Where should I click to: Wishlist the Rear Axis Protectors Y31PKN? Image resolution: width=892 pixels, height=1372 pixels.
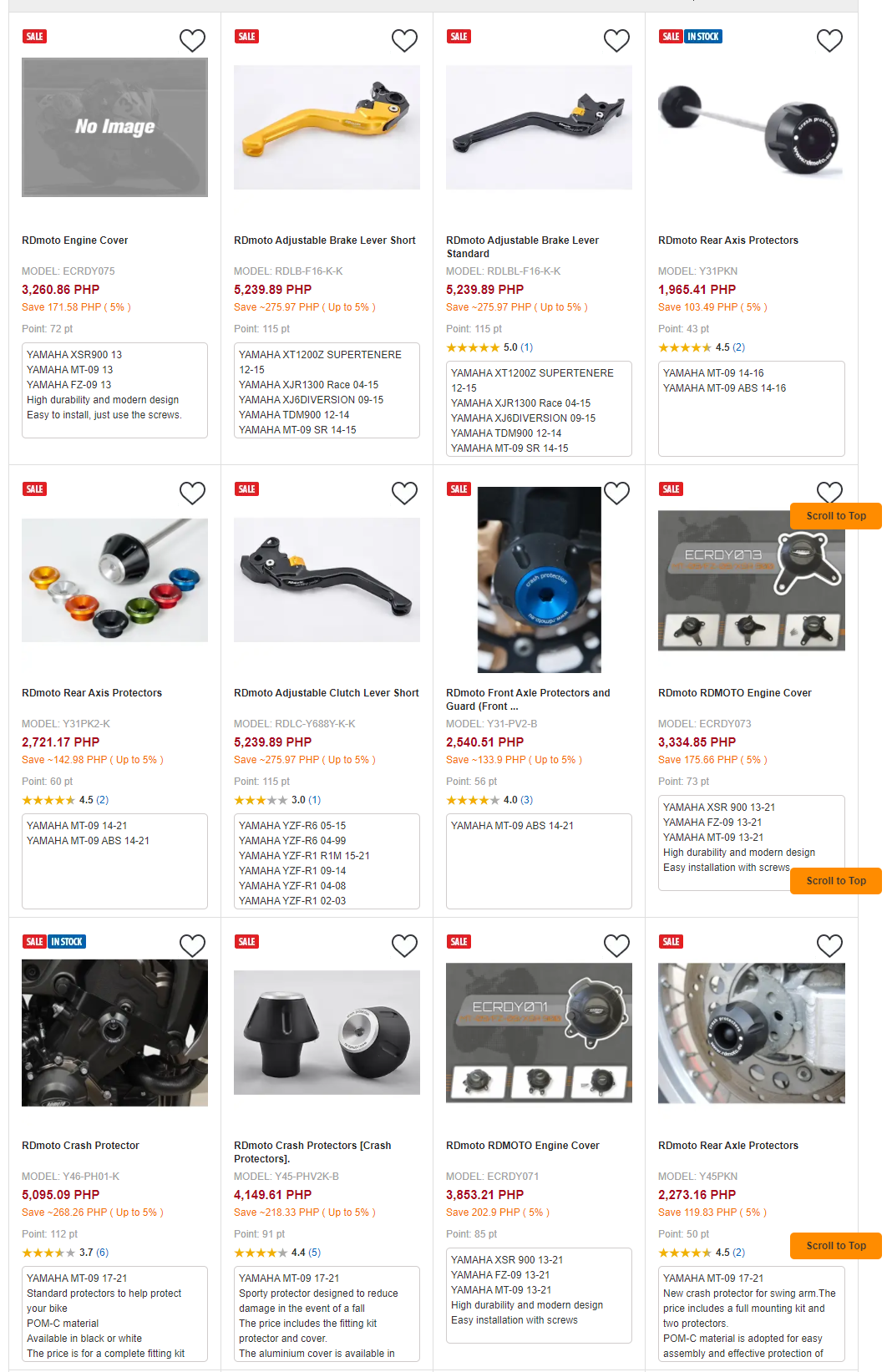829,40
